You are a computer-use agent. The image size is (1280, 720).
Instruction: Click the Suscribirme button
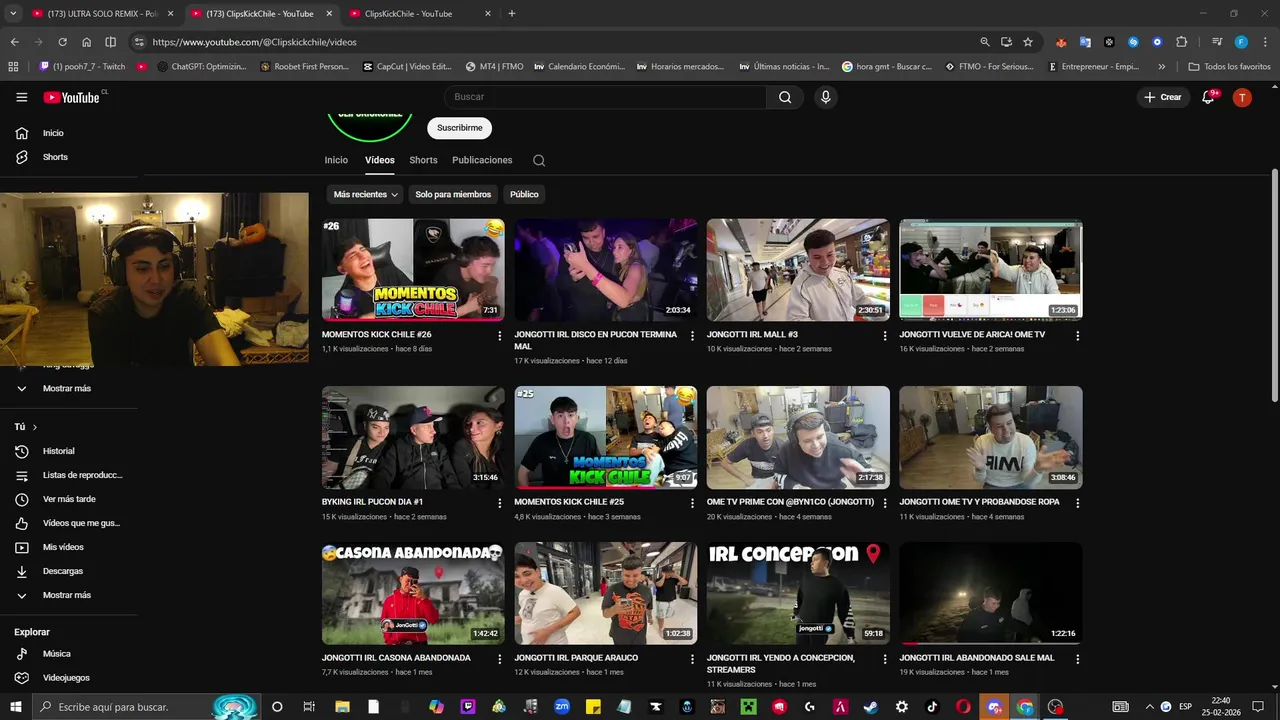tap(459, 128)
